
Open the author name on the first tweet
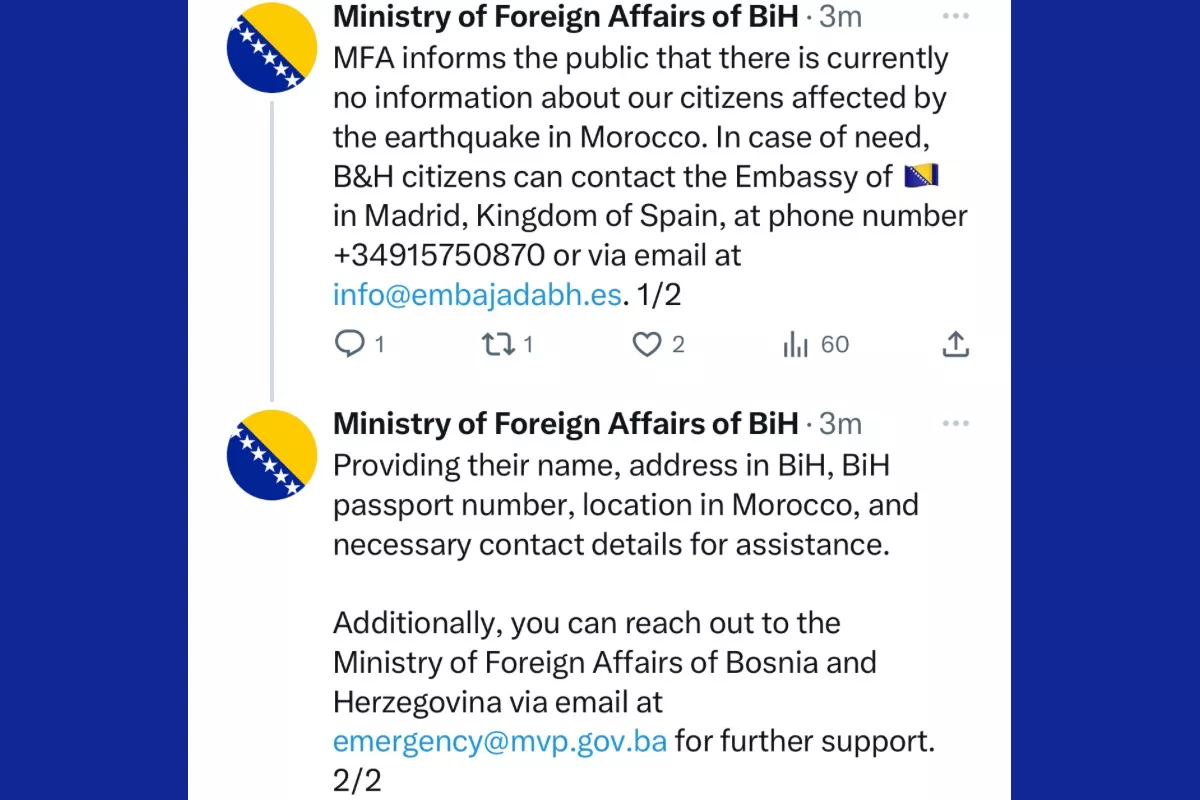coord(565,17)
